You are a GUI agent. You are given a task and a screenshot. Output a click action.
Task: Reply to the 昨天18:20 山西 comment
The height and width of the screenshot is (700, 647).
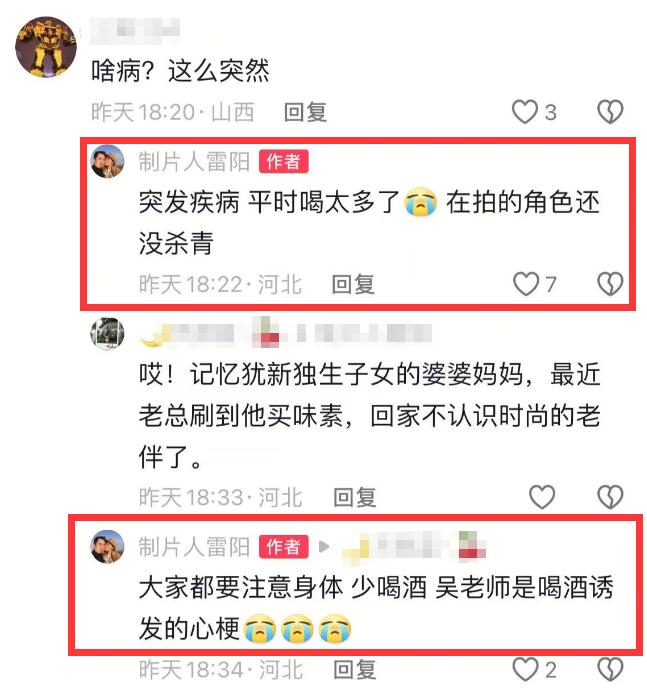tap(305, 112)
